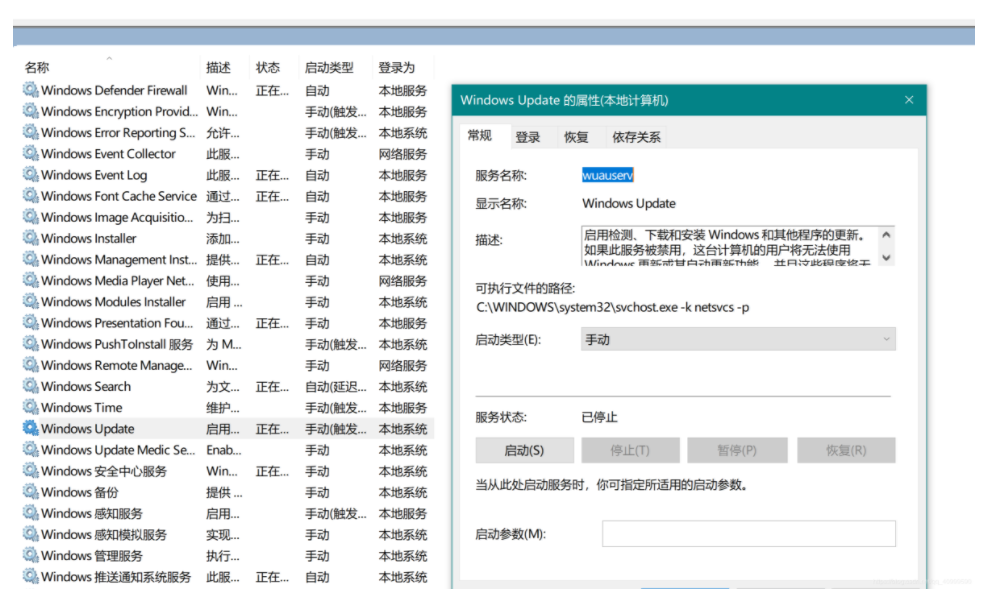This screenshot has height=614, width=986.
Task: Select the Windows 感知服务 gear icon
Action: tap(30, 513)
